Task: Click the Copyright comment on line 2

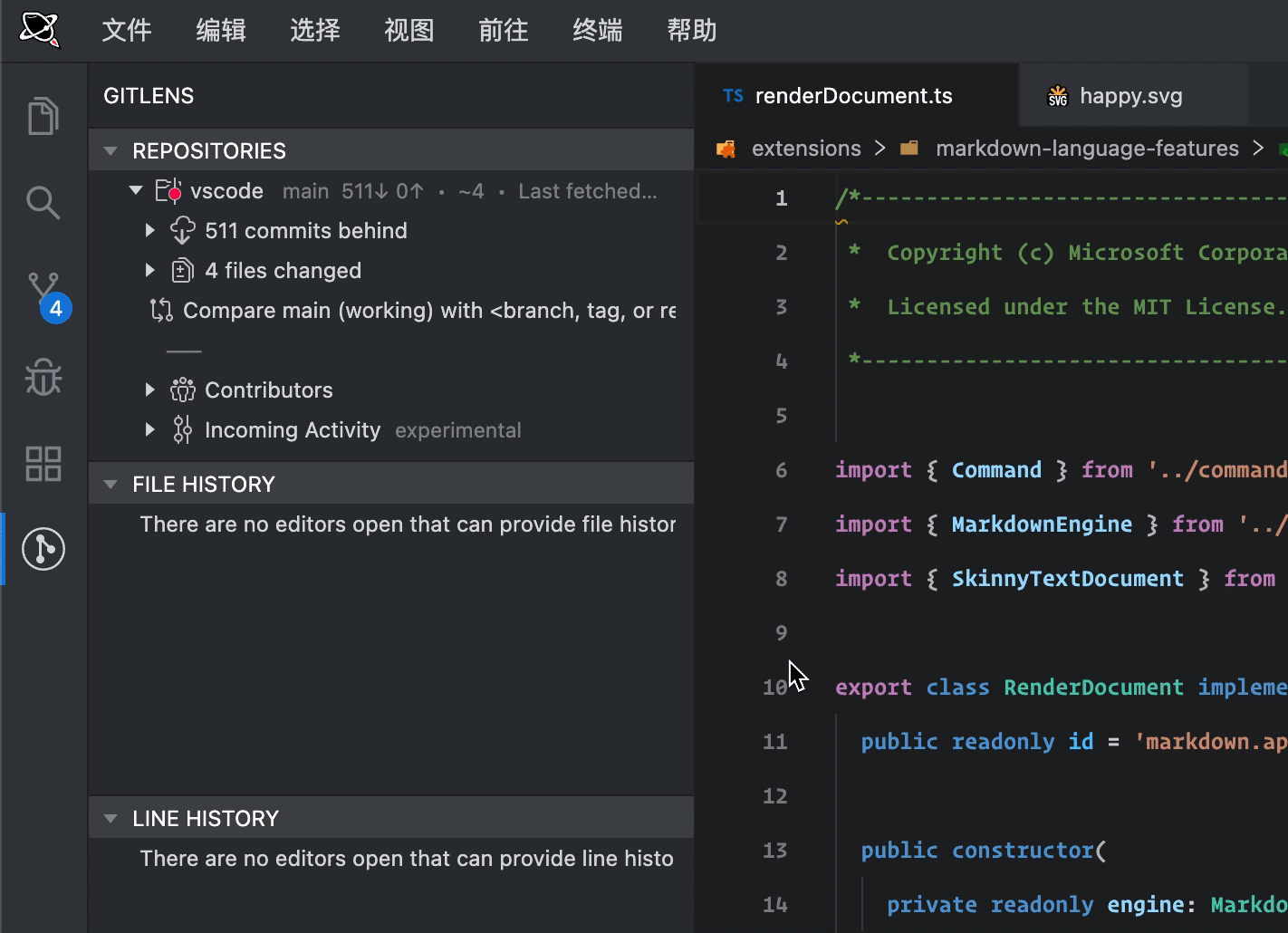Action: coord(1067,253)
